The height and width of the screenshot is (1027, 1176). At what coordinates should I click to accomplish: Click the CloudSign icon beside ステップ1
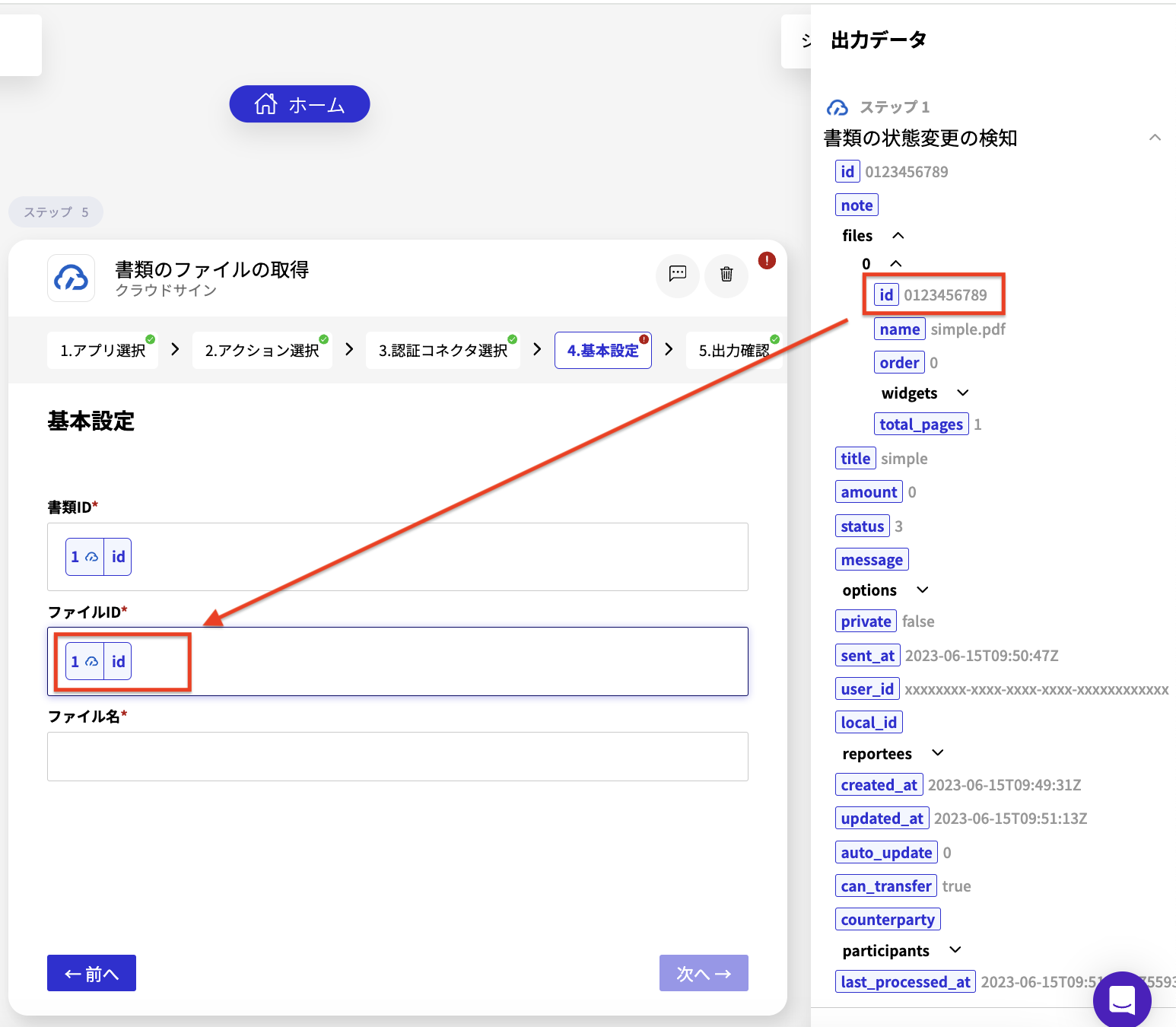pyautogui.click(x=838, y=107)
